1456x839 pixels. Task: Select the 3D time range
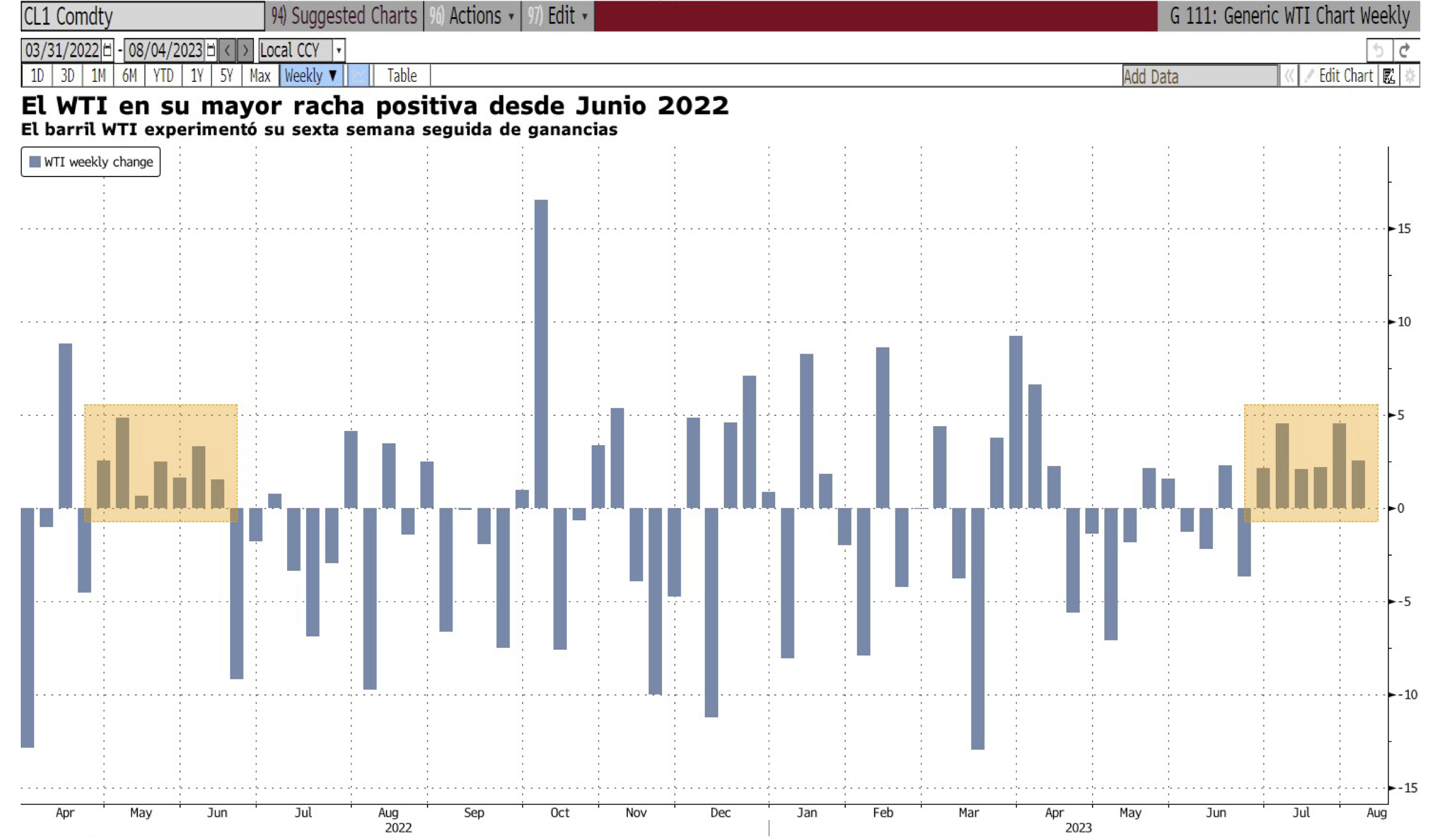click(x=68, y=76)
